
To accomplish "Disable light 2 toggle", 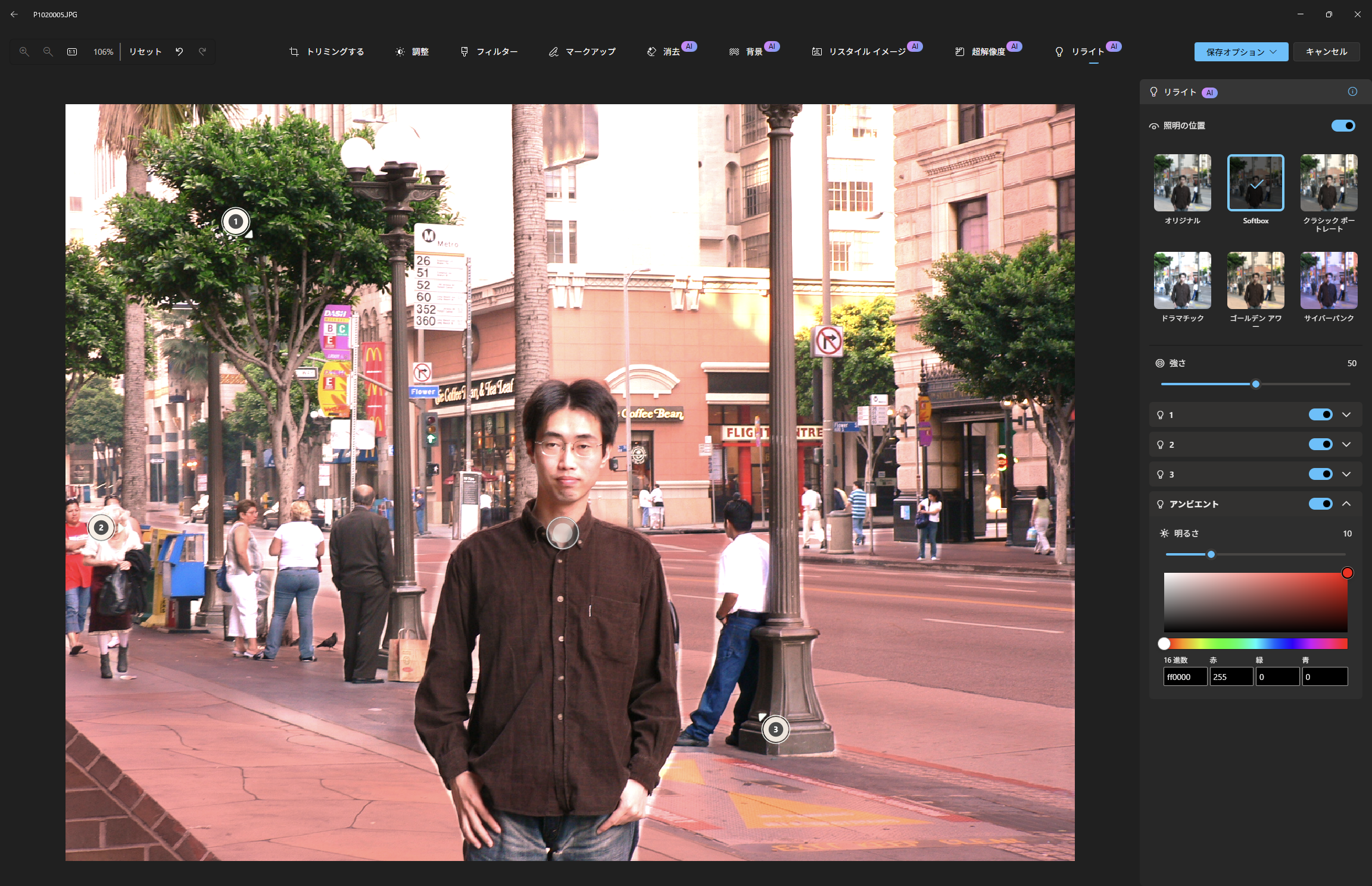I will [1320, 444].
